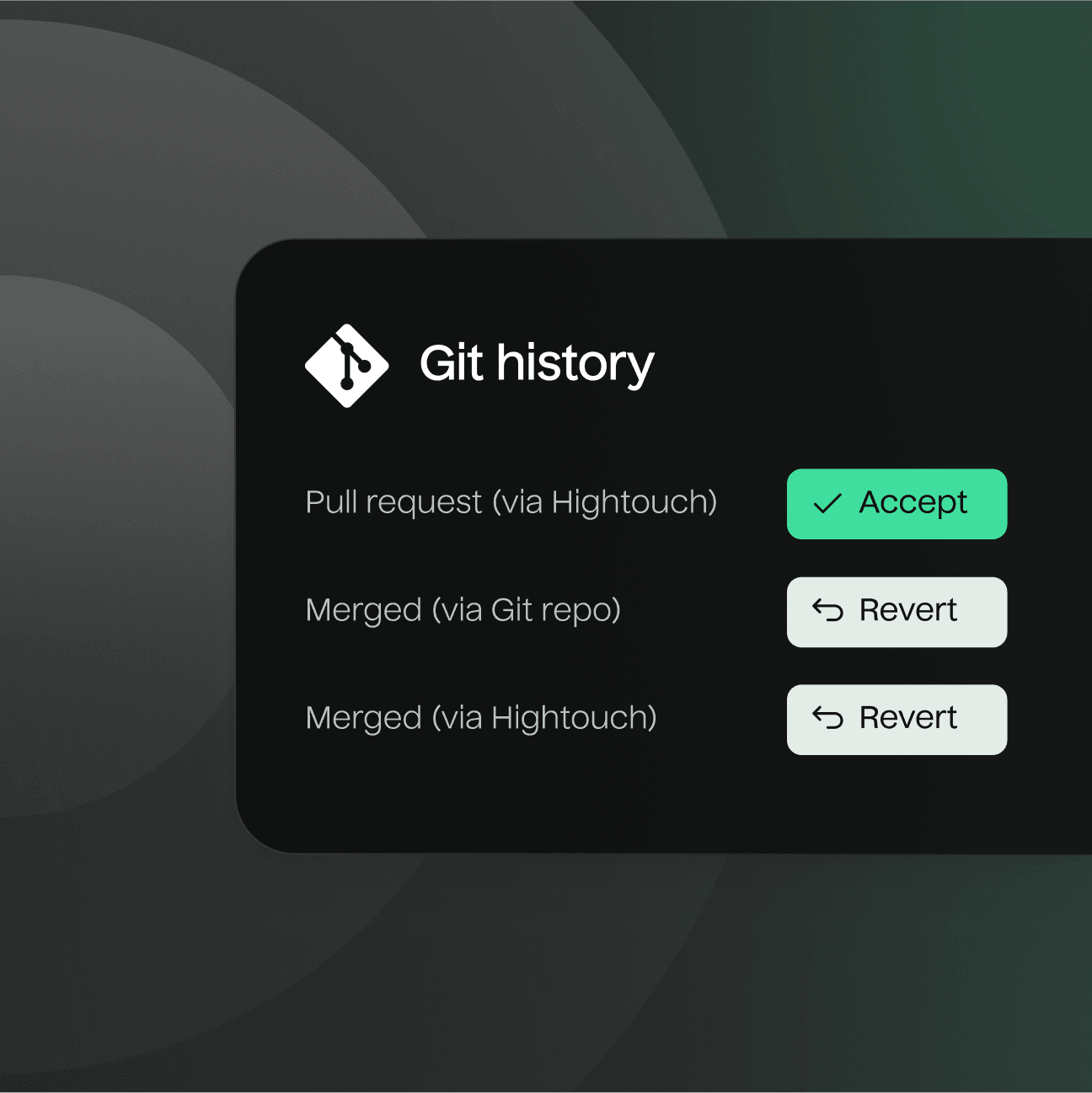The height and width of the screenshot is (1093, 1092).
Task: Click the checkmark icon inside Accept button
Action: 828,504
